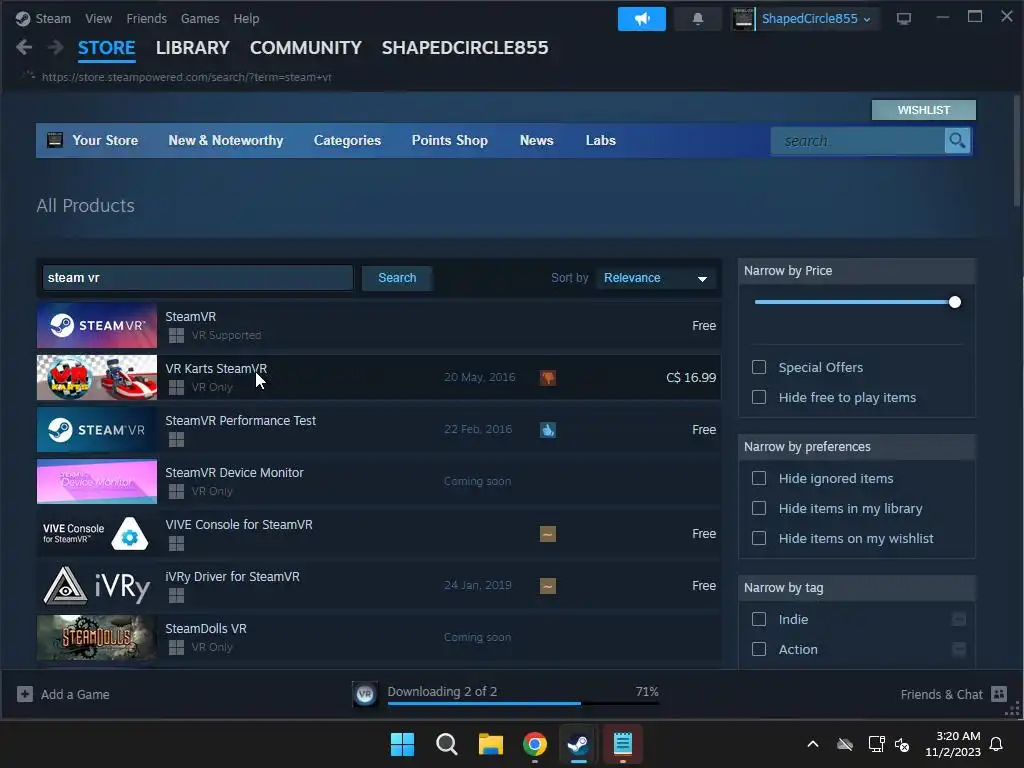Click the steam vr search term field

point(197,278)
